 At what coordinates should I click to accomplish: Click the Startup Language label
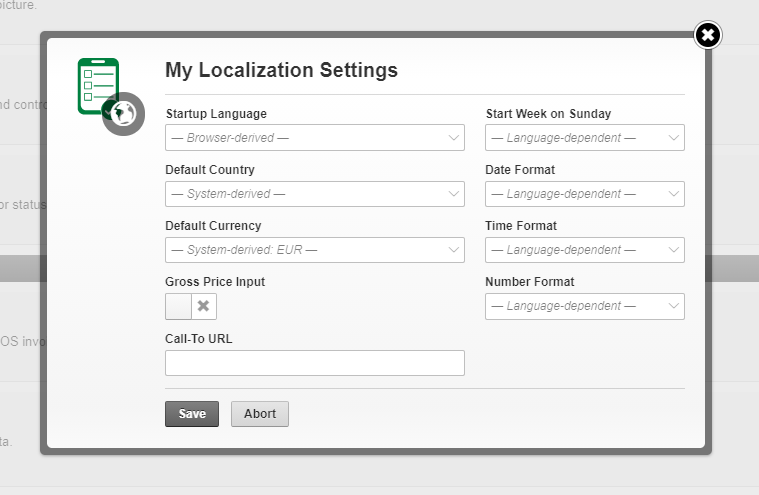[x=216, y=114]
